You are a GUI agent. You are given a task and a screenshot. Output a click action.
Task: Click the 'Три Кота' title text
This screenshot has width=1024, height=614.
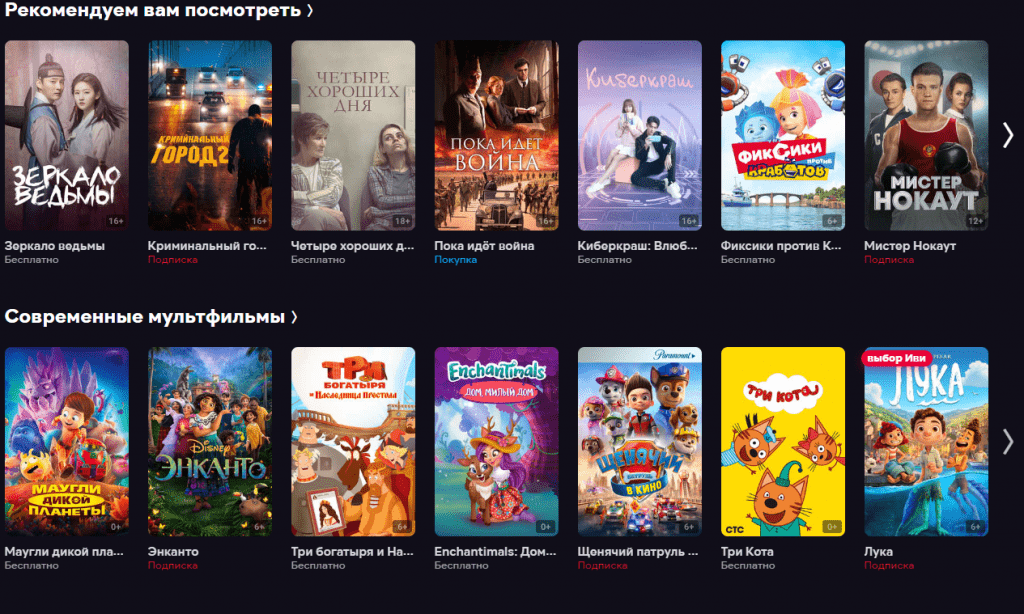coord(747,552)
